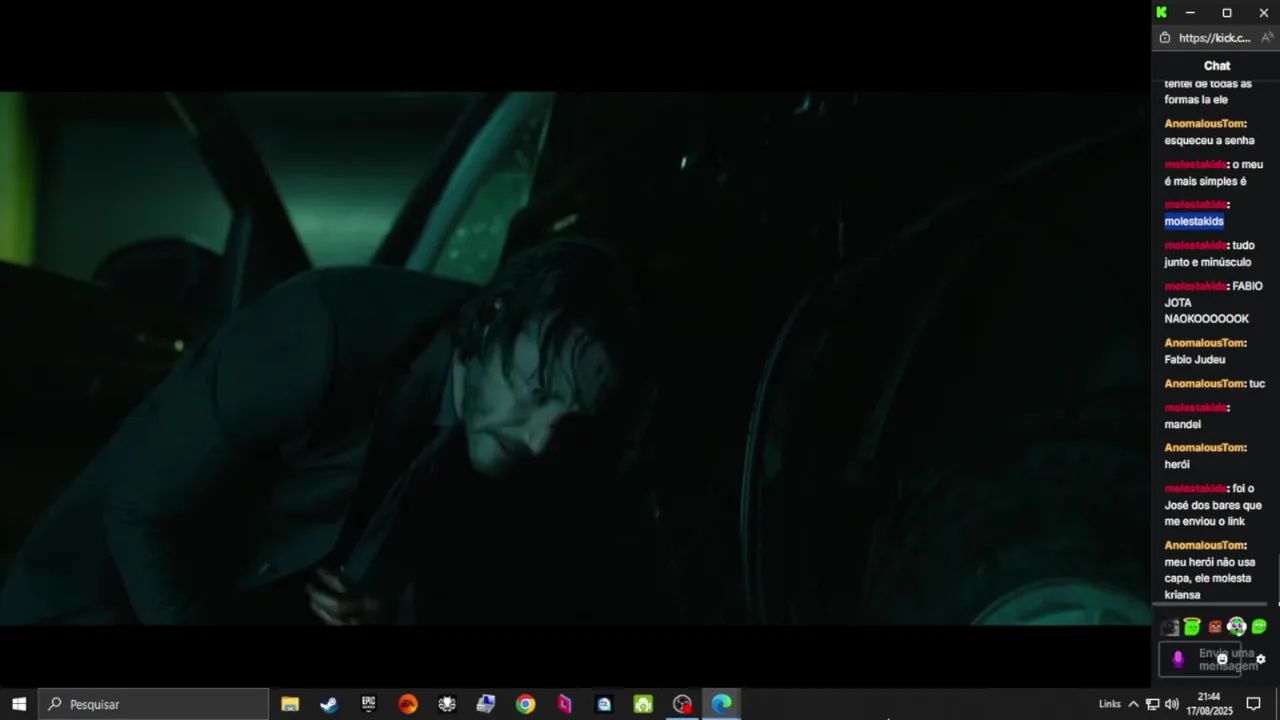
Task: Open Steam from the taskbar
Action: point(329,704)
